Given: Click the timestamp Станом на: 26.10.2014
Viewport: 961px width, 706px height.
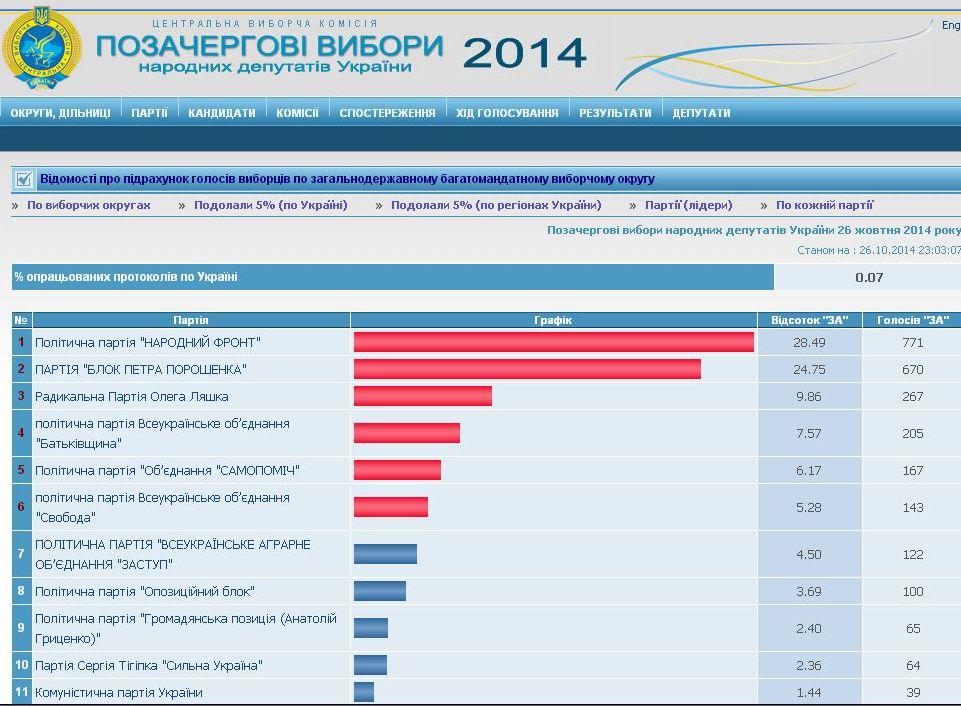Looking at the screenshot, I should 879,250.
